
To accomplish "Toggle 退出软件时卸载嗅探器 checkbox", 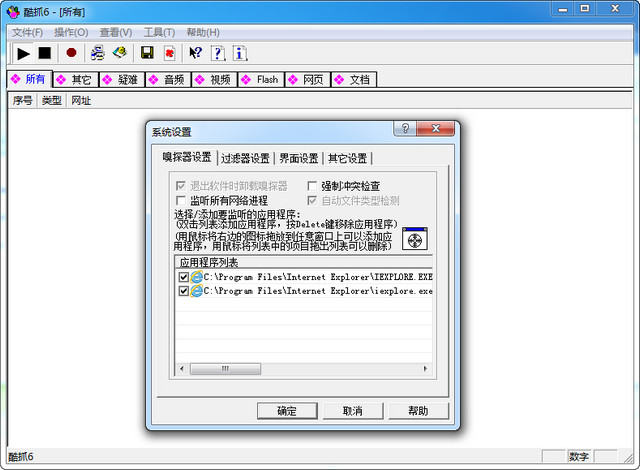I will pyautogui.click(x=180, y=186).
